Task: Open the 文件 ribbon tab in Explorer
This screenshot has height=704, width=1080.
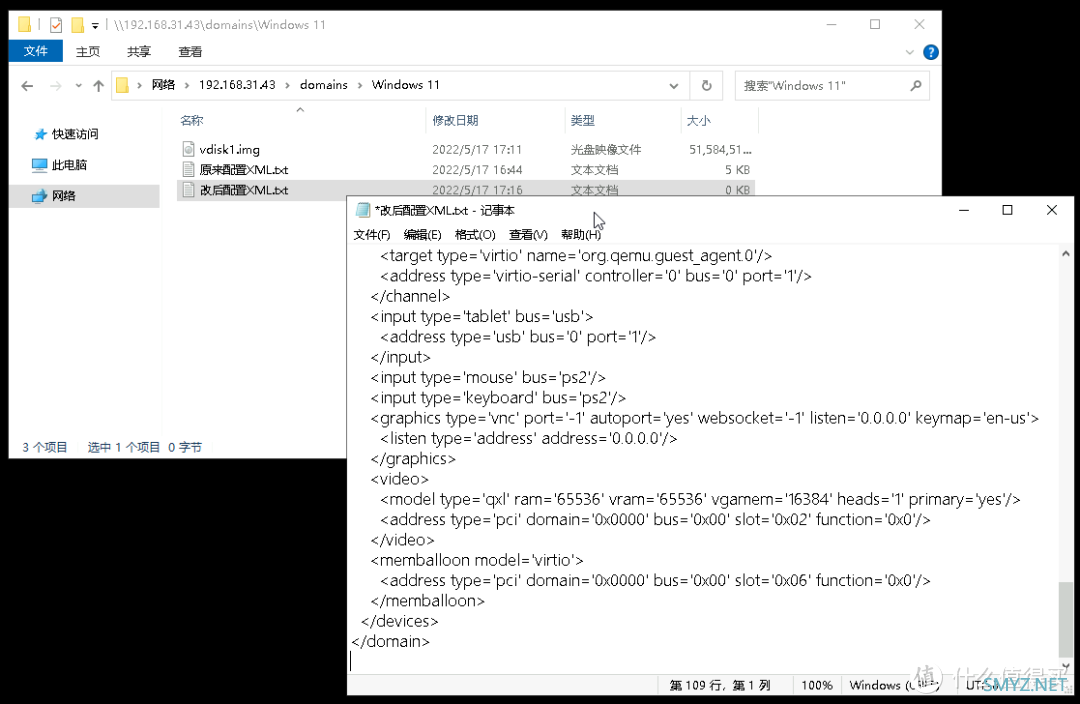Action: [35, 52]
